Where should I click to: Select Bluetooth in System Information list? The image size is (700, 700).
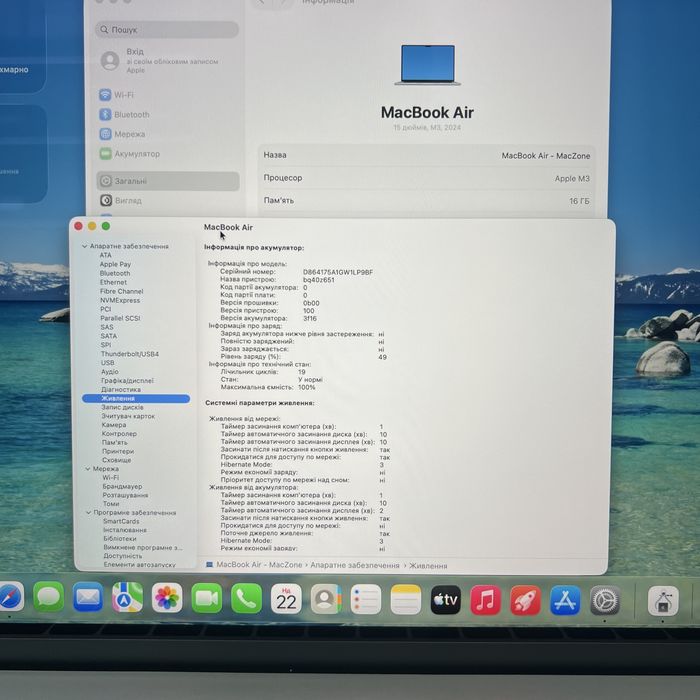[115, 273]
